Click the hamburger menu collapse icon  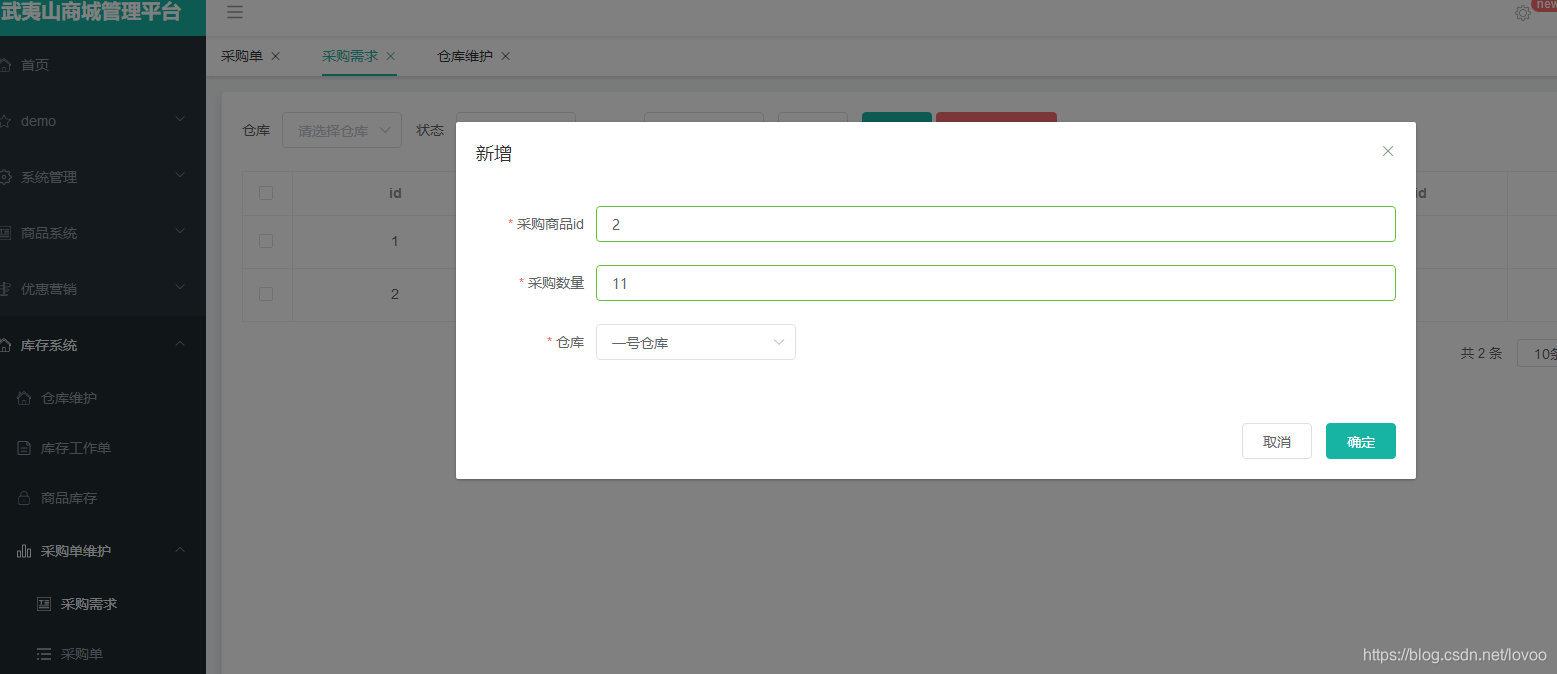click(x=235, y=12)
